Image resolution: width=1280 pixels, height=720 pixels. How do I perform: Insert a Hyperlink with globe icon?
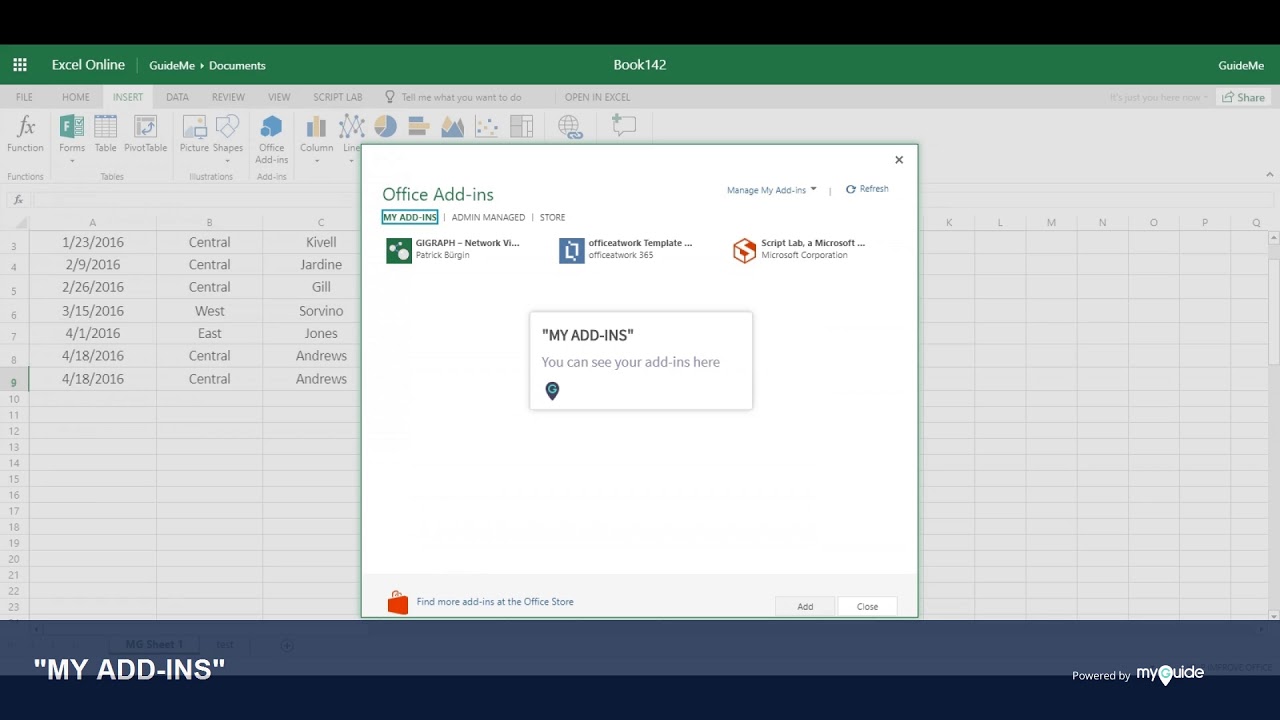[x=570, y=127]
